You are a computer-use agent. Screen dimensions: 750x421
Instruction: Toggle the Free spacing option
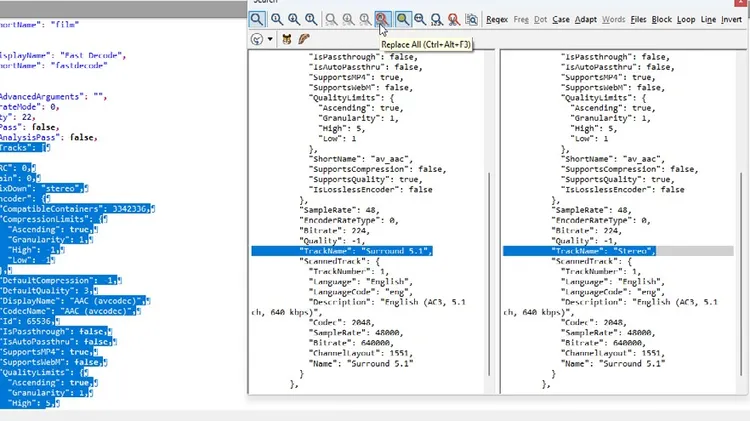[x=521, y=20]
